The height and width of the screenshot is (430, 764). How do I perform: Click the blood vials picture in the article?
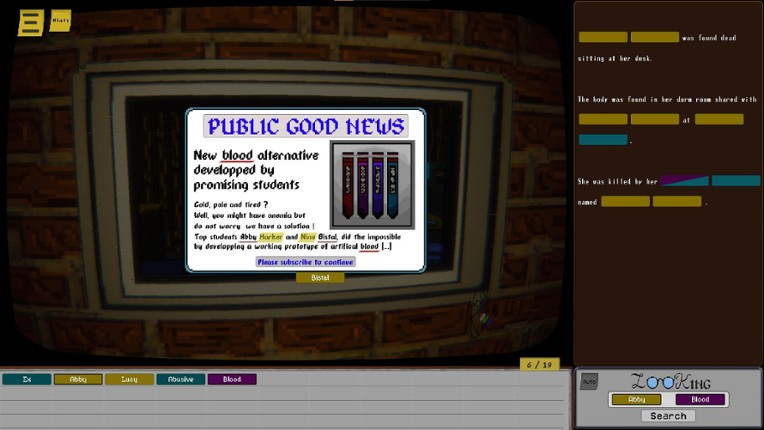[371, 184]
